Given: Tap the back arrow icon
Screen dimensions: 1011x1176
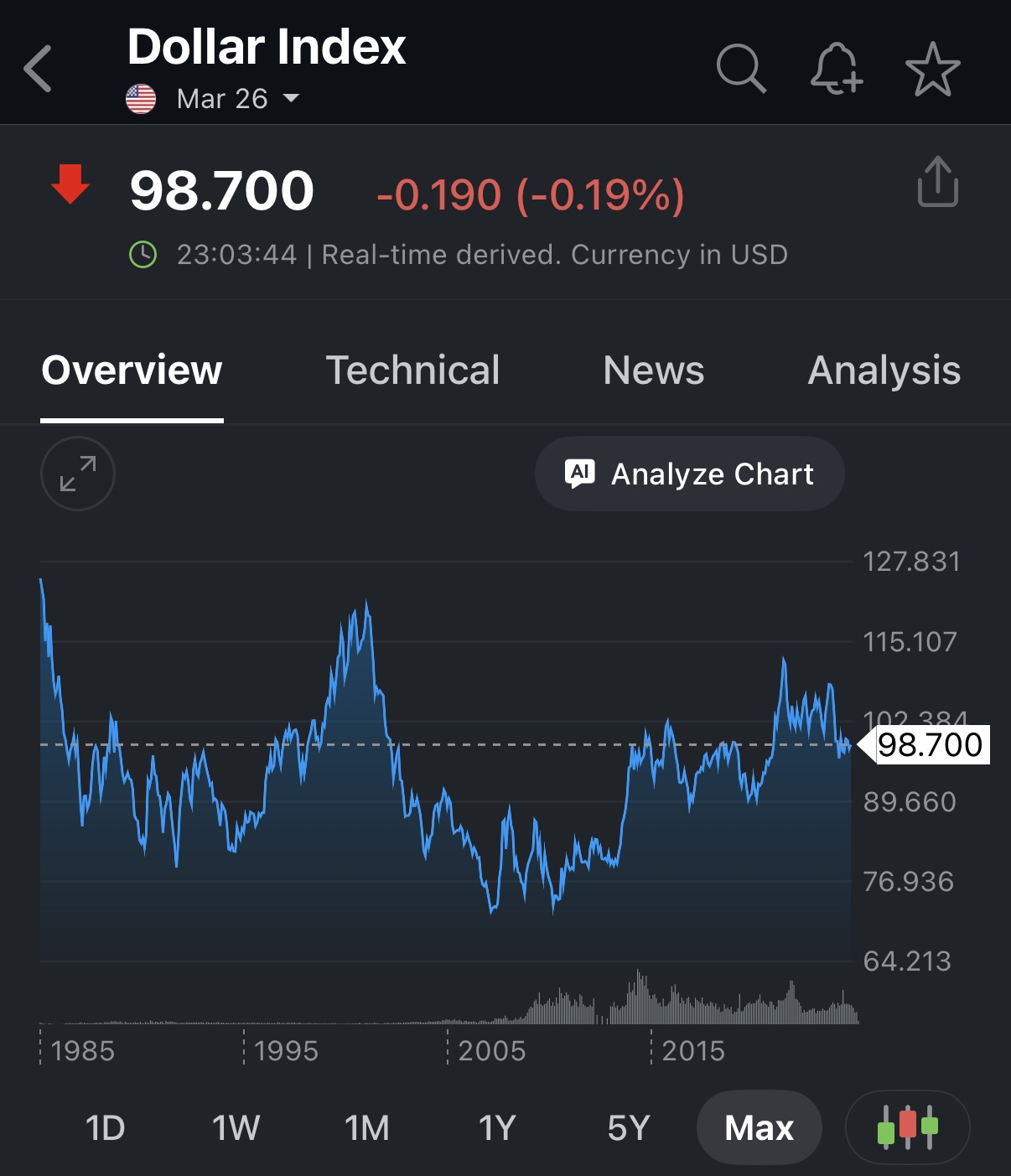Looking at the screenshot, I should (x=39, y=69).
